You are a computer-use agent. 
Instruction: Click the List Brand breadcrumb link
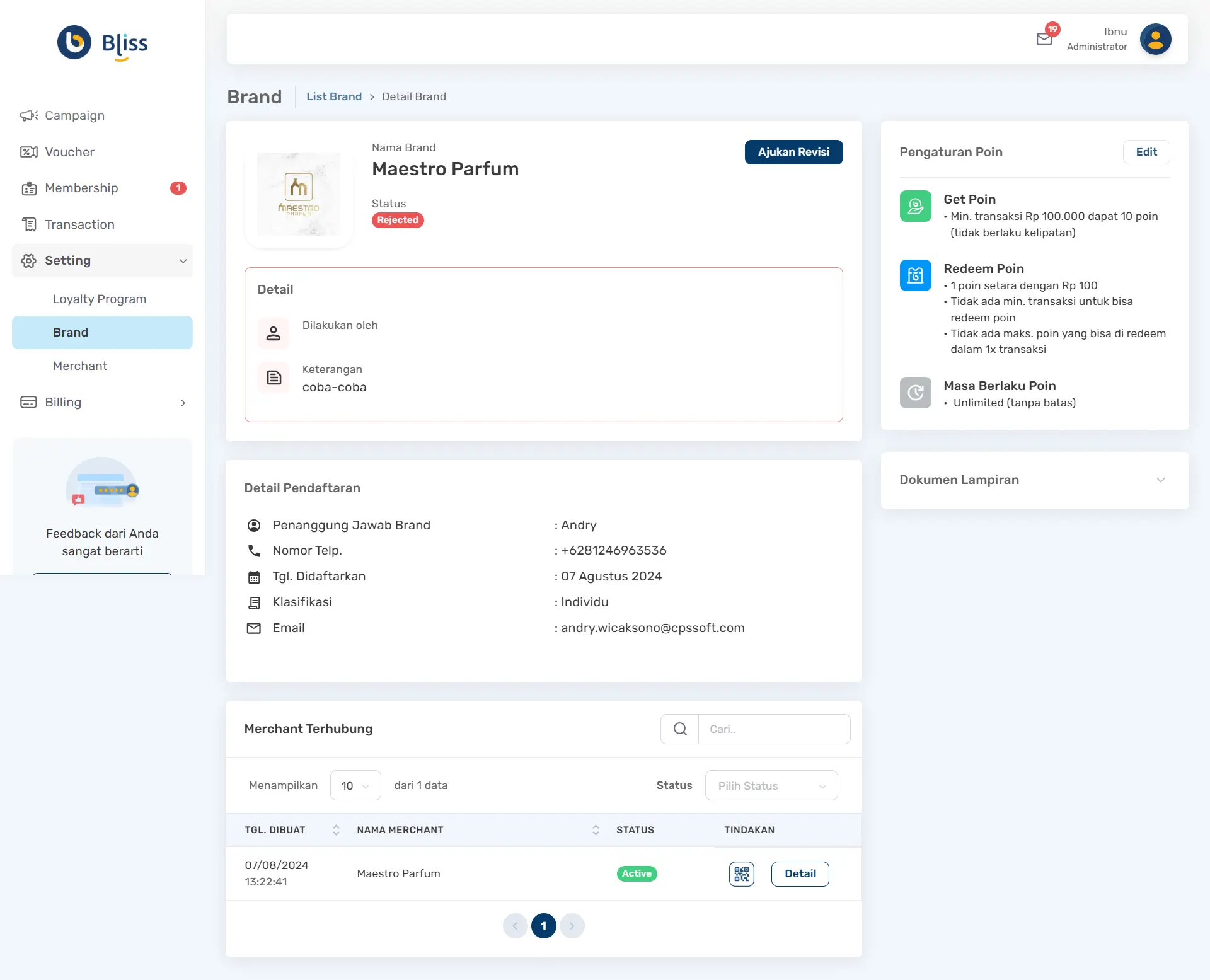(x=334, y=96)
